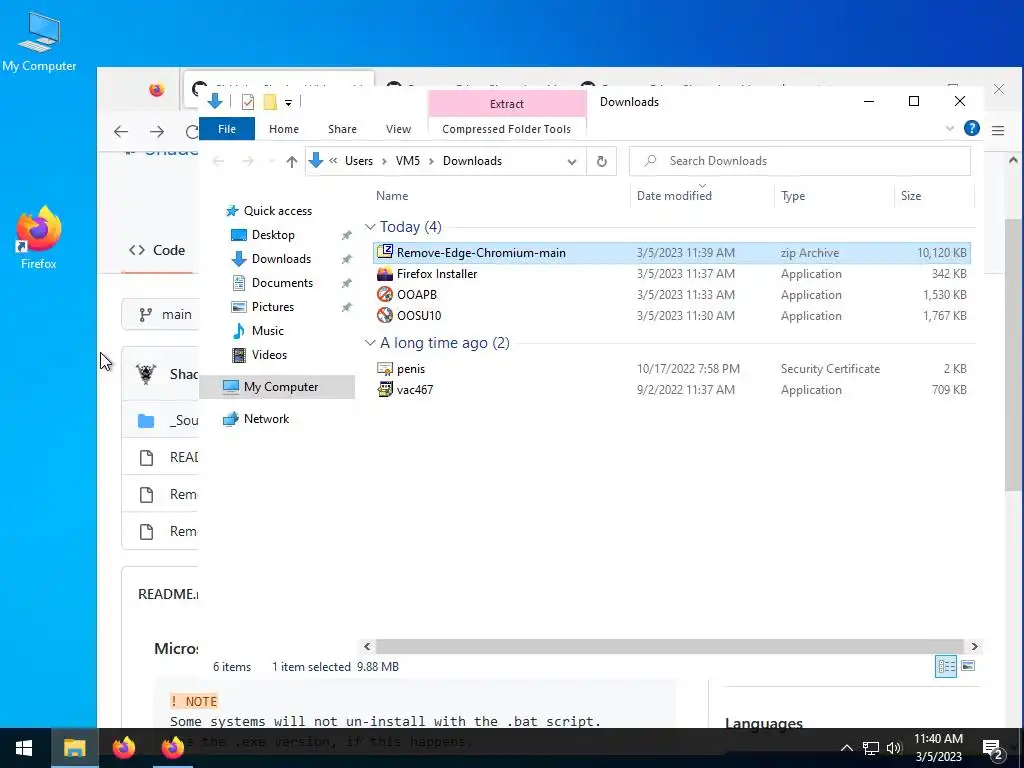The image size is (1024, 768).
Task: Click the horizontal scrollbar right arrow
Action: click(974, 647)
